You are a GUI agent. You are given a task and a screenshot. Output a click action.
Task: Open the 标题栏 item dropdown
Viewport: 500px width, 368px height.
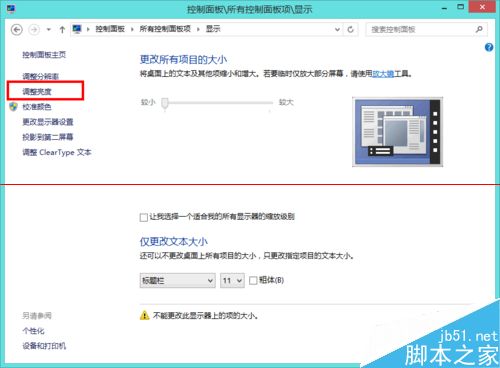tap(177, 280)
